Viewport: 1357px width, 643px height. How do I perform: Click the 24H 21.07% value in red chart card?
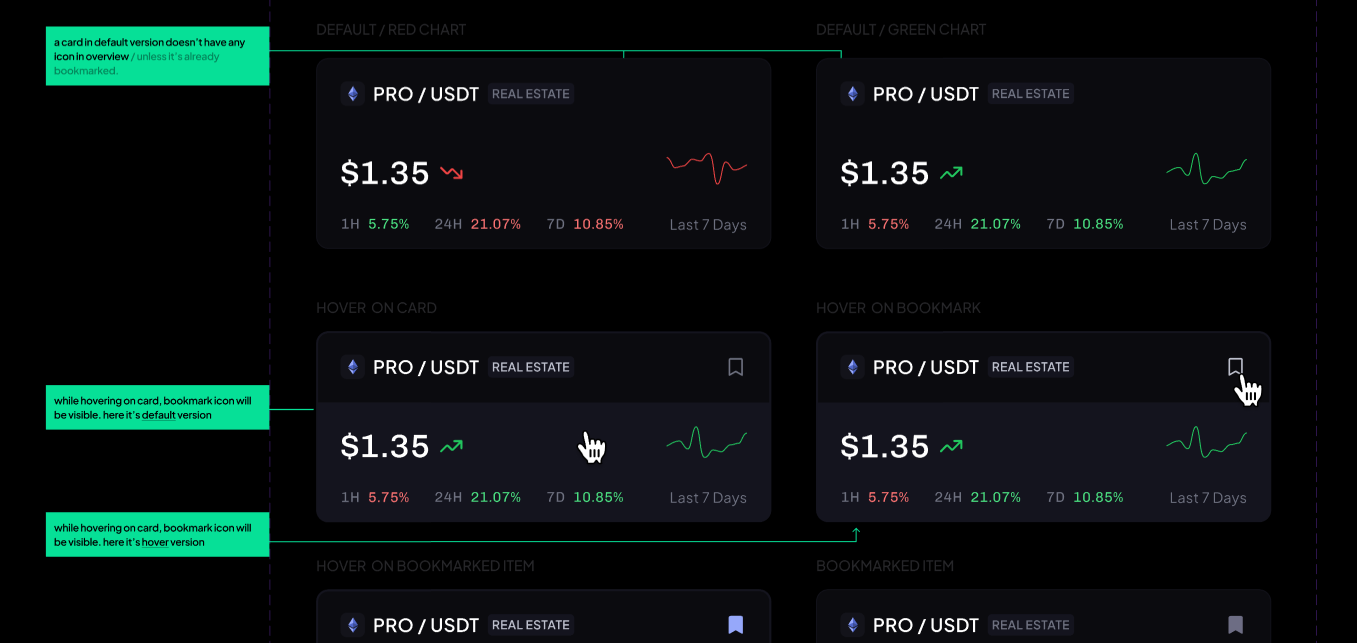coord(495,224)
